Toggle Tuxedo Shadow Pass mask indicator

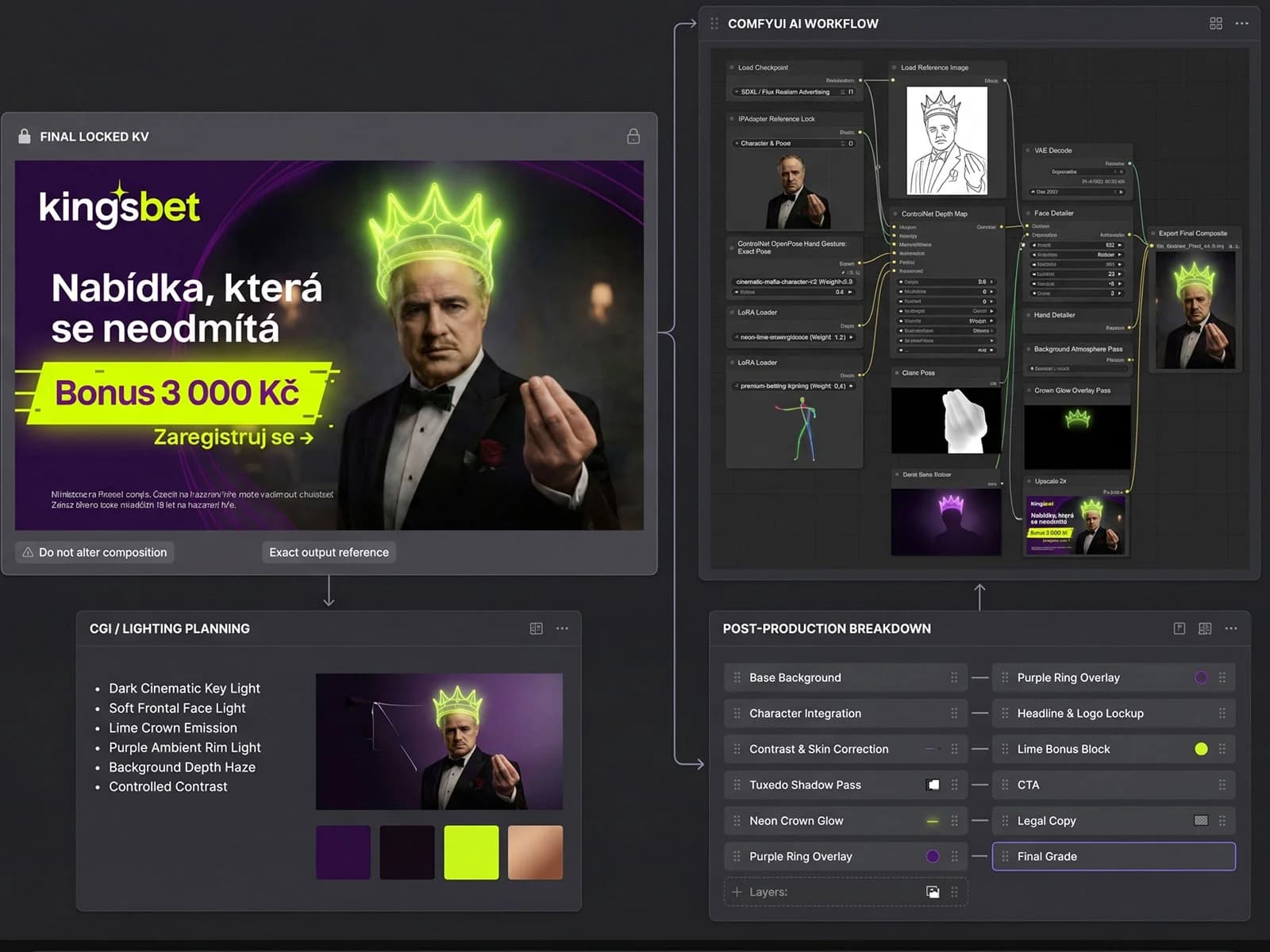tap(933, 785)
